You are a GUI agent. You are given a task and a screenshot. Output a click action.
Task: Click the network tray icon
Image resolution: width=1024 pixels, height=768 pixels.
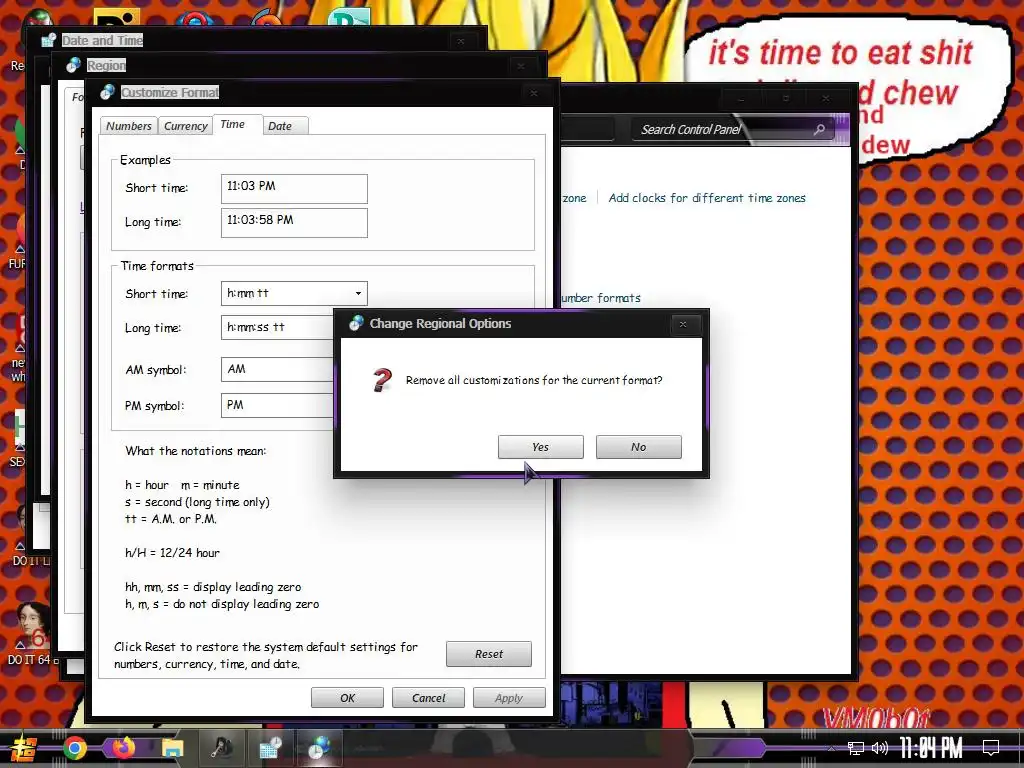(x=855, y=748)
